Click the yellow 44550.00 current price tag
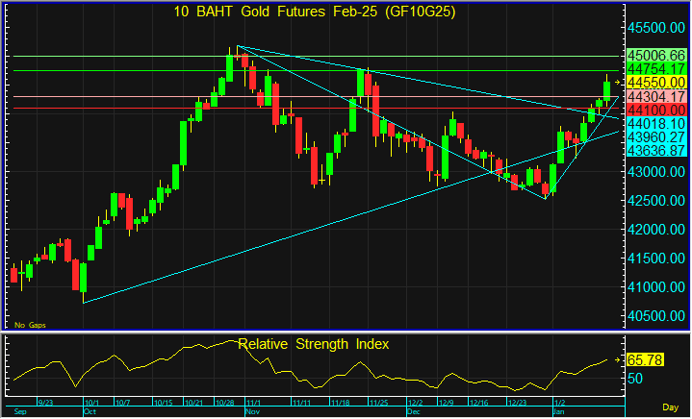The height and width of the screenshot is (419, 692). click(x=656, y=82)
